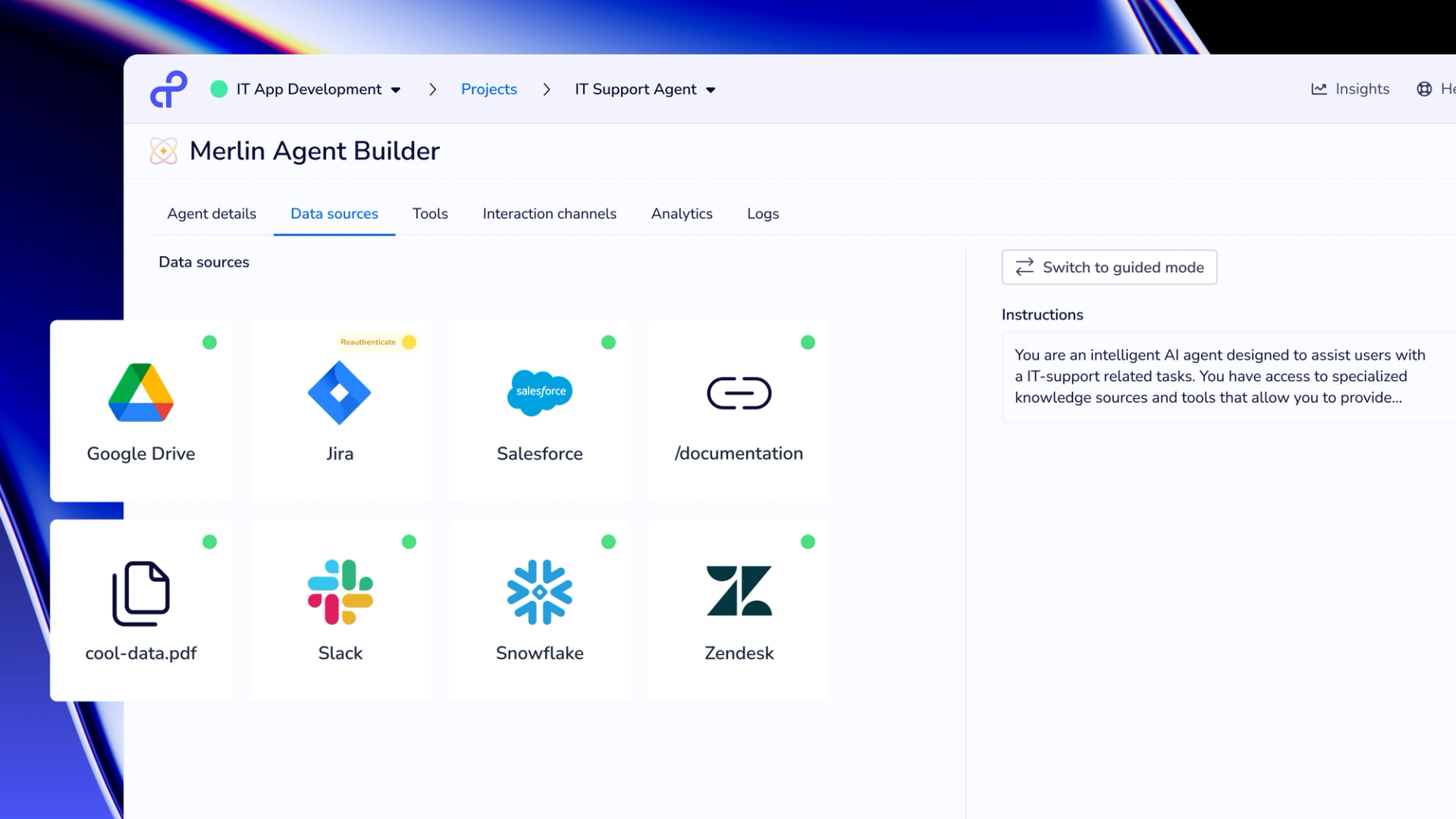Image resolution: width=1456 pixels, height=819 pixels.
Task: Click Switch to guided mode button
Action: click(1109, 267)
